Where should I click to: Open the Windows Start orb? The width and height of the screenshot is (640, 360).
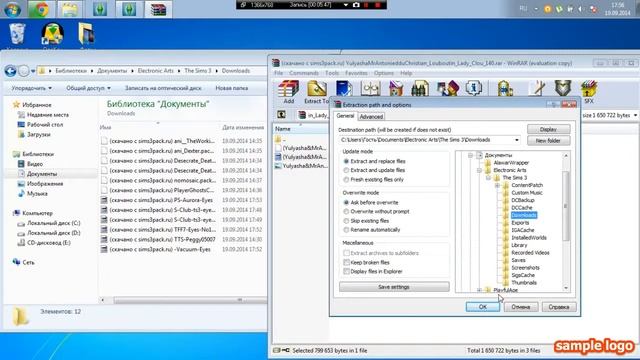pos(12,9)
